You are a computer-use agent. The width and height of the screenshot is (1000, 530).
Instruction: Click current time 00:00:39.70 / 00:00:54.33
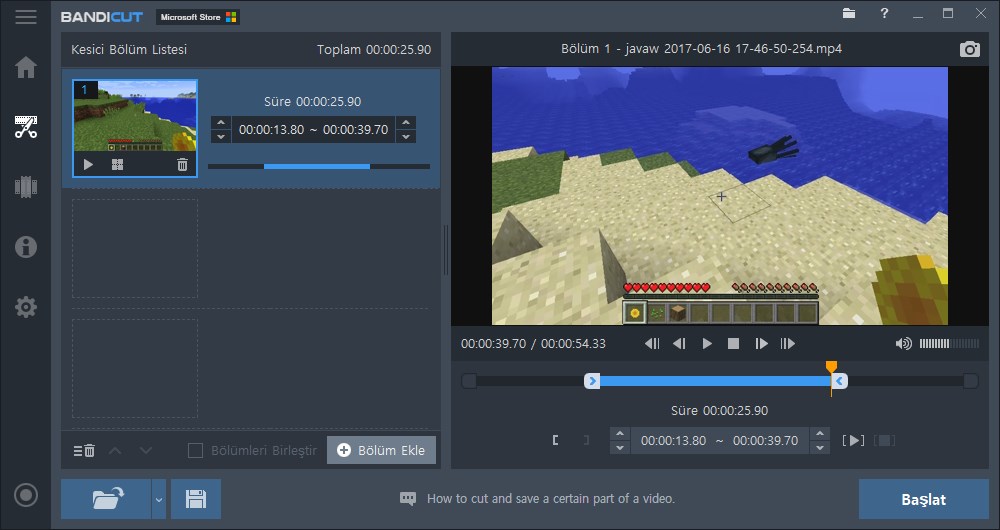tap(533, 344)
